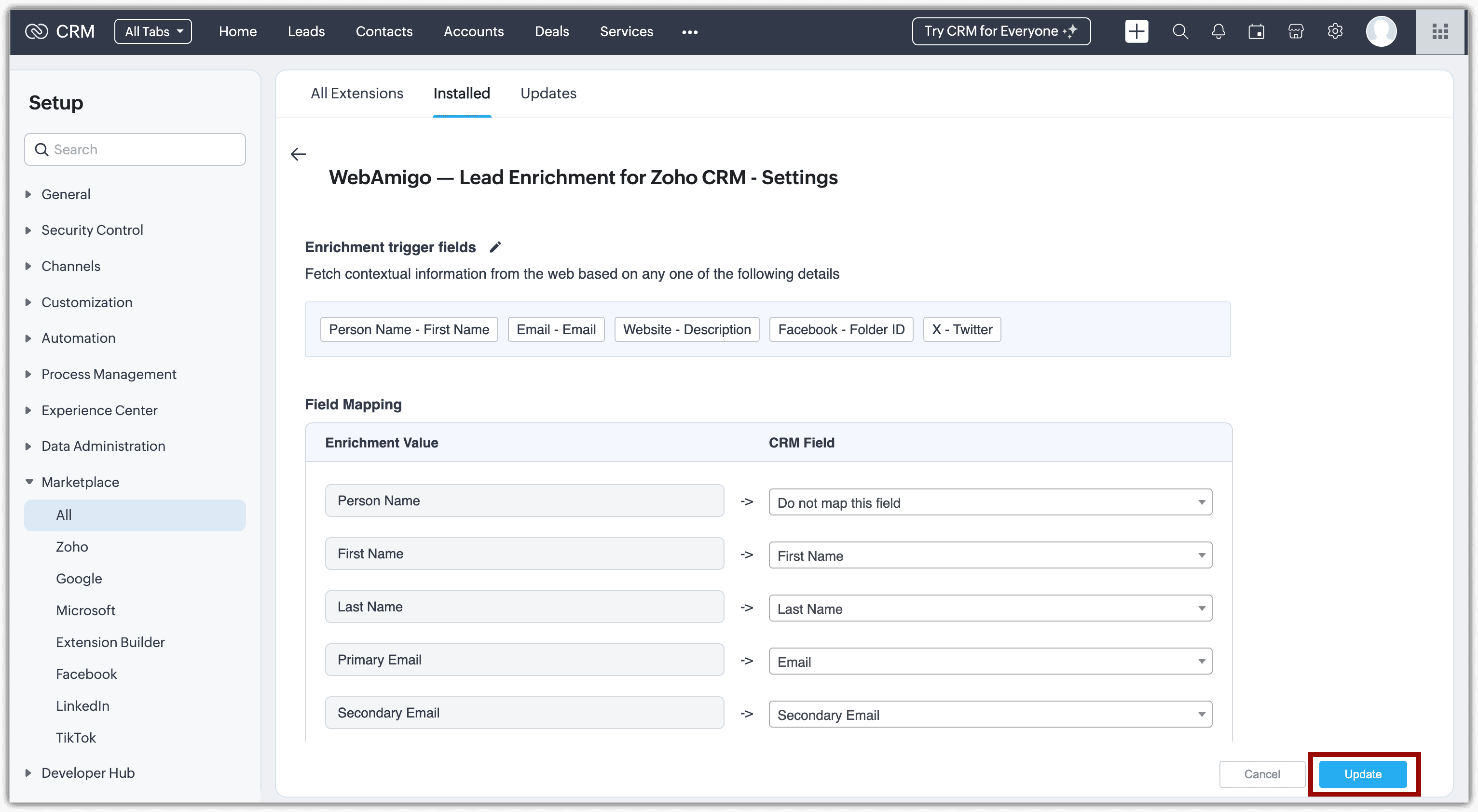The height and width of the screenshot is (812, 1478).
Task: Open the Person Name CRM field dropdown
Action: [x=990, y=502]
